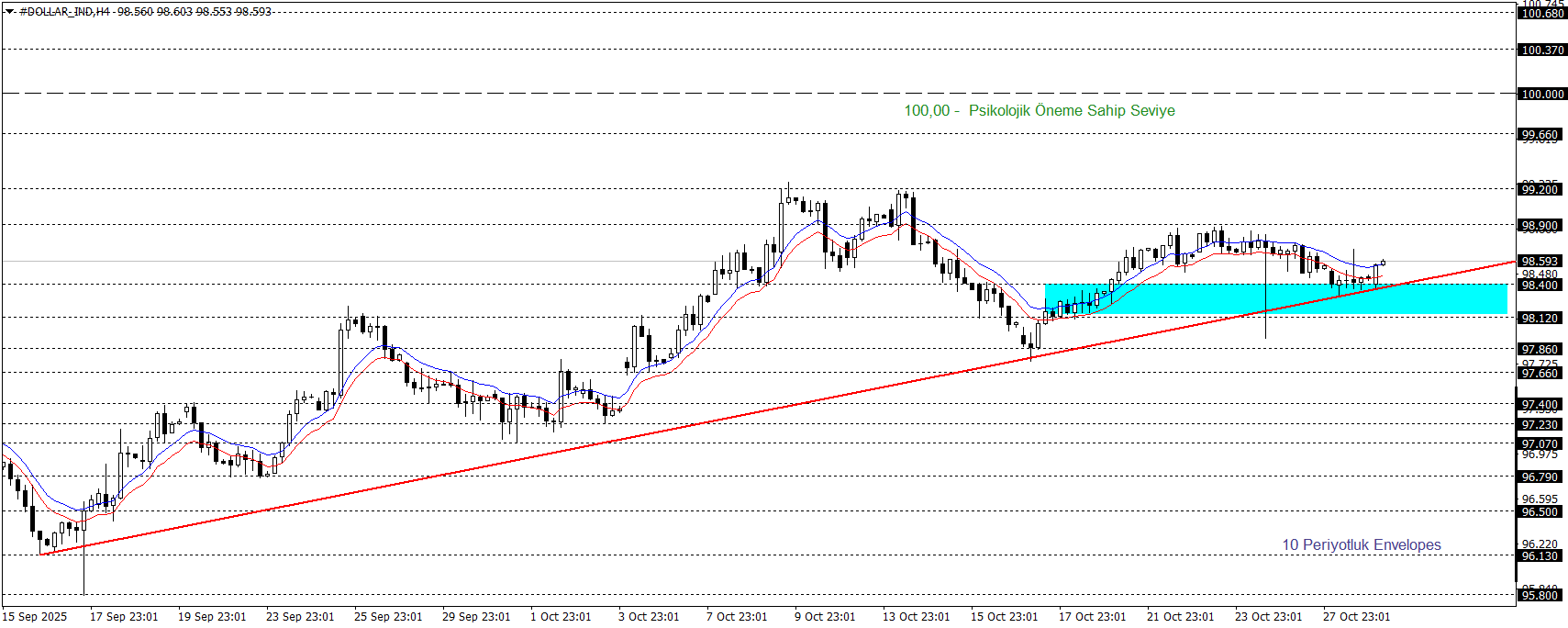Click the 15 Sep 2025 date label
This screenshot has width=1568, height=628.
click(35, 617)
